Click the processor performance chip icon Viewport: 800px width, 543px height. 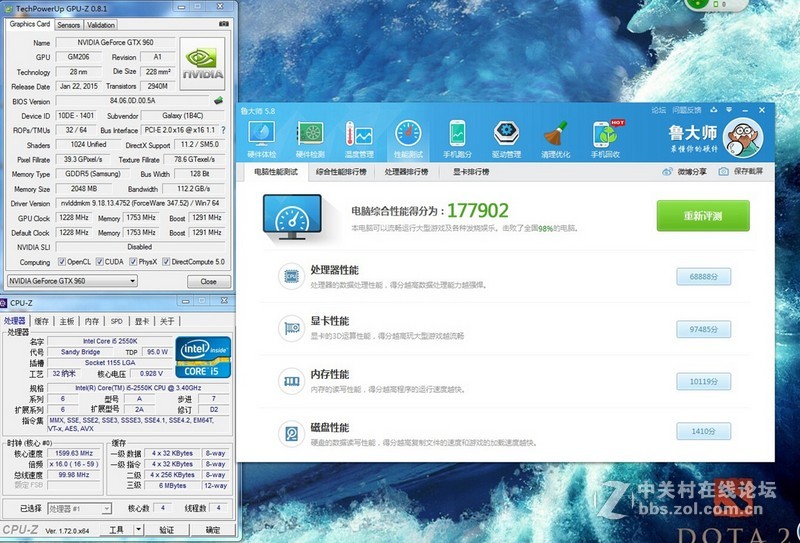(x=292, y=276)
